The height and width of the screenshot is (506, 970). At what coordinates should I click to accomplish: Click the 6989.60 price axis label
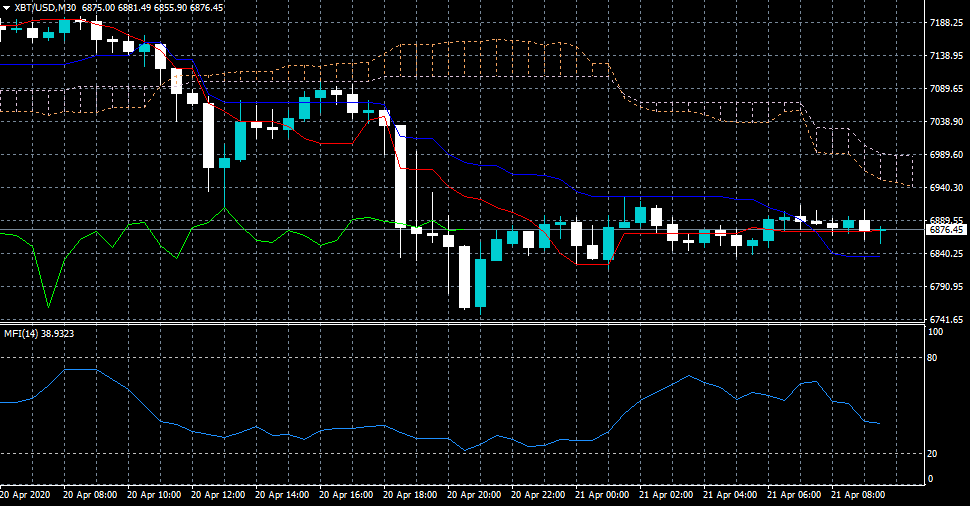tap(946, 155)
